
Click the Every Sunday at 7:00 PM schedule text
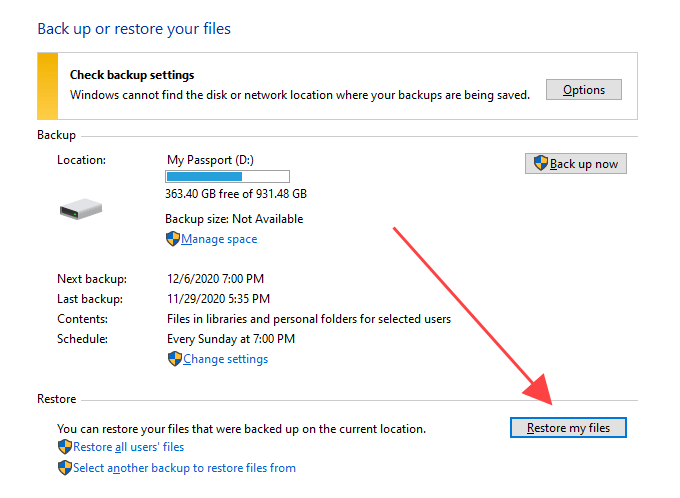click(x=231, y=339)
